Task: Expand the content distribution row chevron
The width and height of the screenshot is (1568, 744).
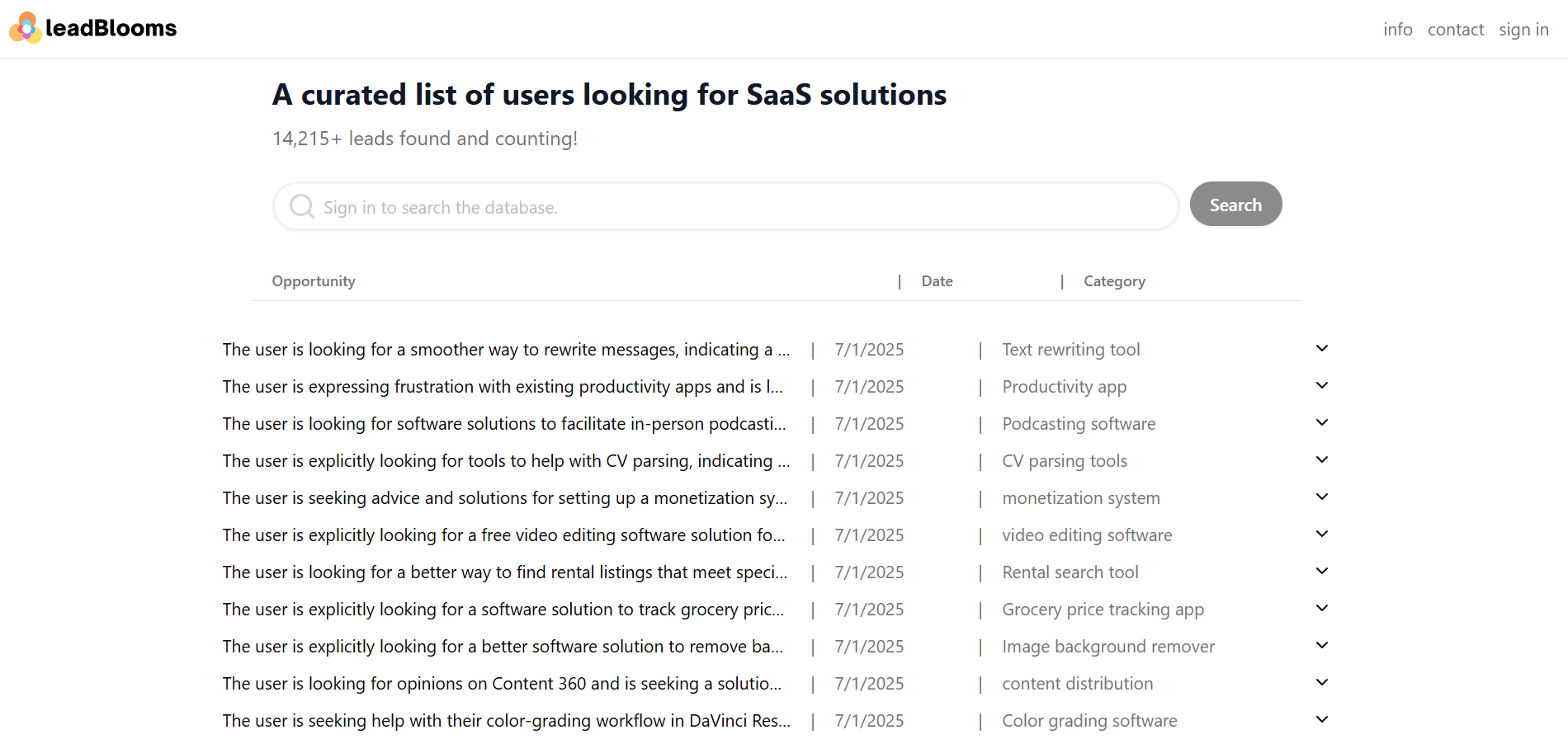Action: click(1321, 682)
